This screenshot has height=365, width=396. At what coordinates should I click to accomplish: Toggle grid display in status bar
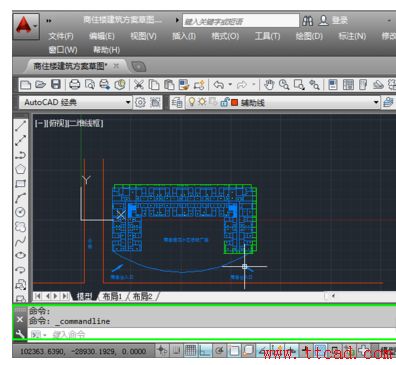click(191, 350)
